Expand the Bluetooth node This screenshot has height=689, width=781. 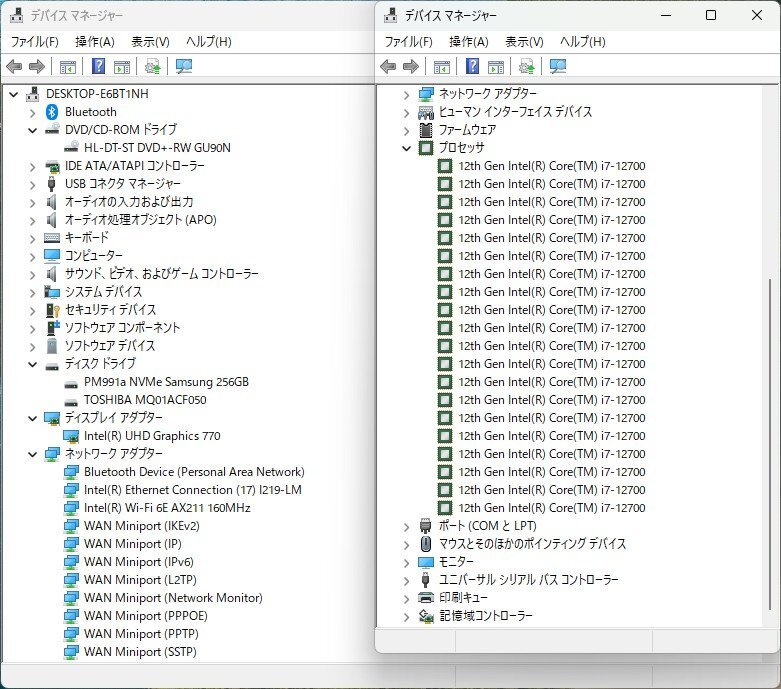tap(32, 113)
